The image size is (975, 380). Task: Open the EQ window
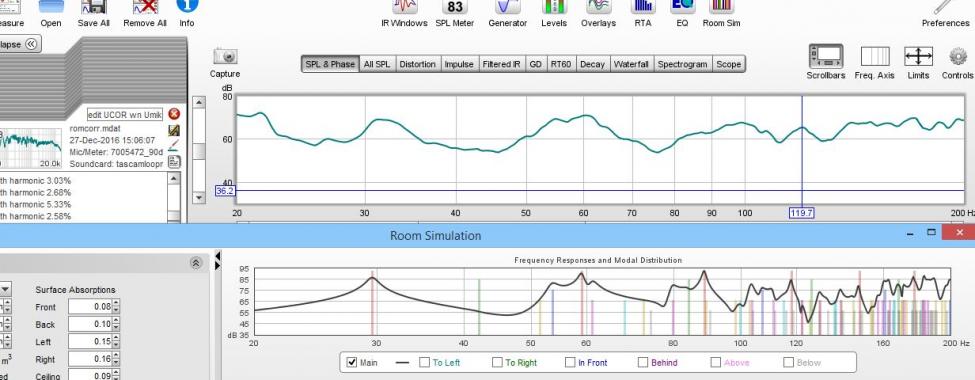tap(682, 7)
